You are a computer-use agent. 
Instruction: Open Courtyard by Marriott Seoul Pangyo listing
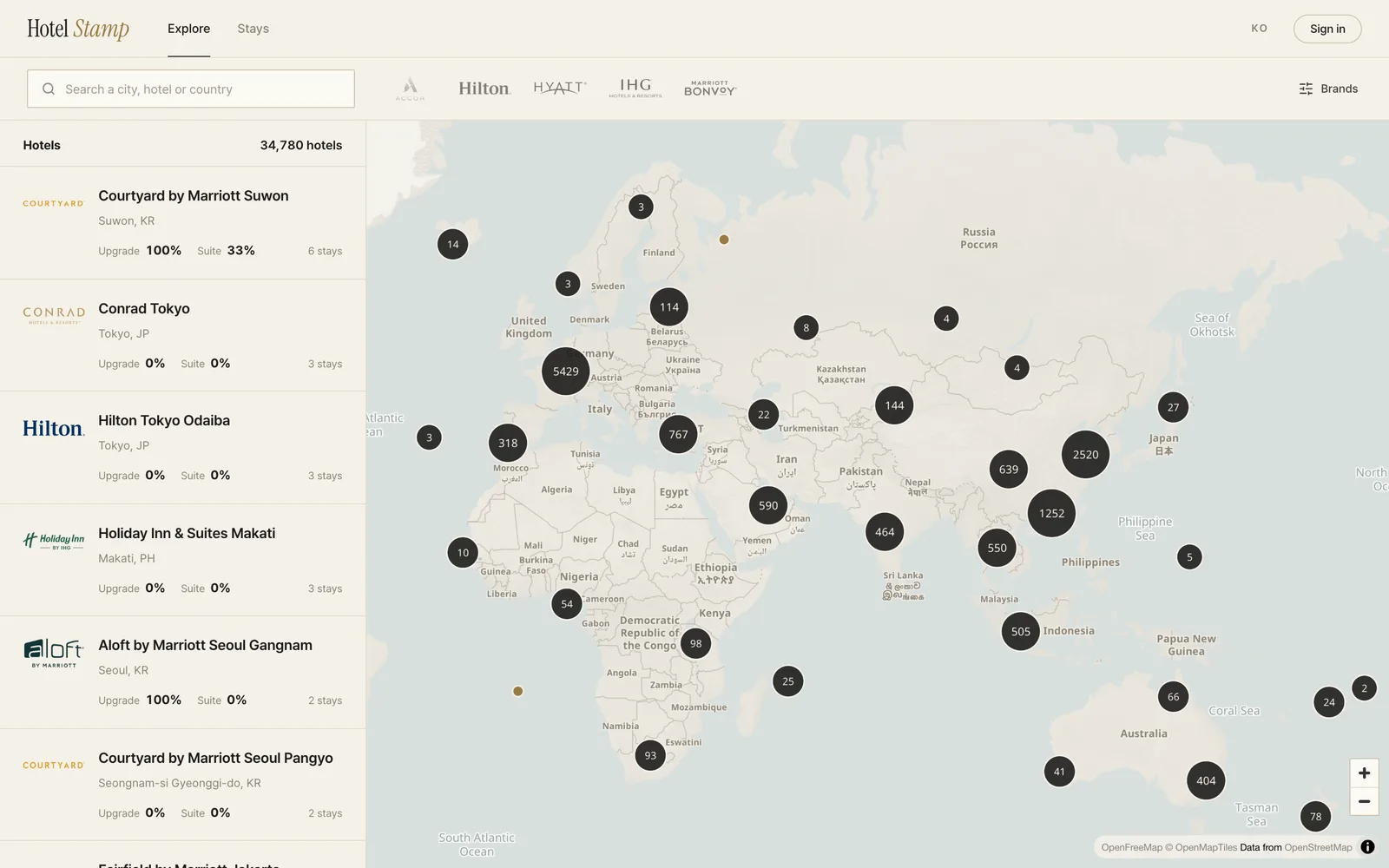[x=182, y=785]
